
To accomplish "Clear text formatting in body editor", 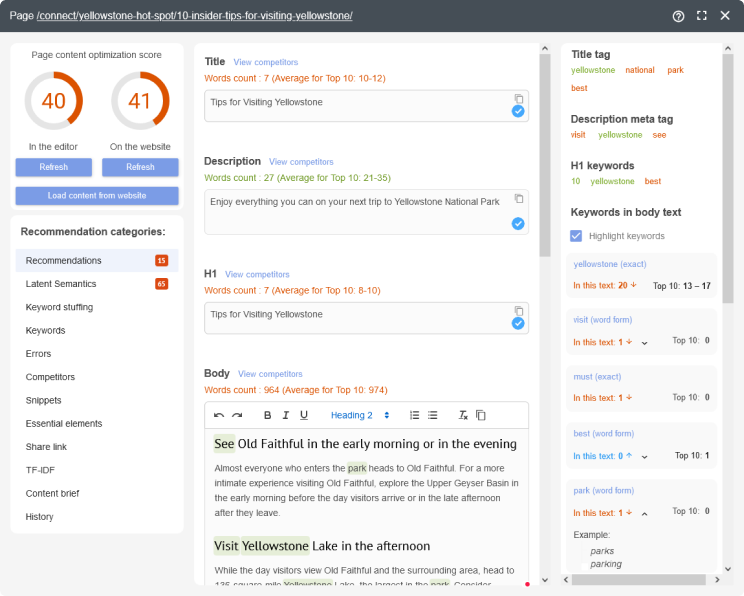I will click(x=463, y=415).
